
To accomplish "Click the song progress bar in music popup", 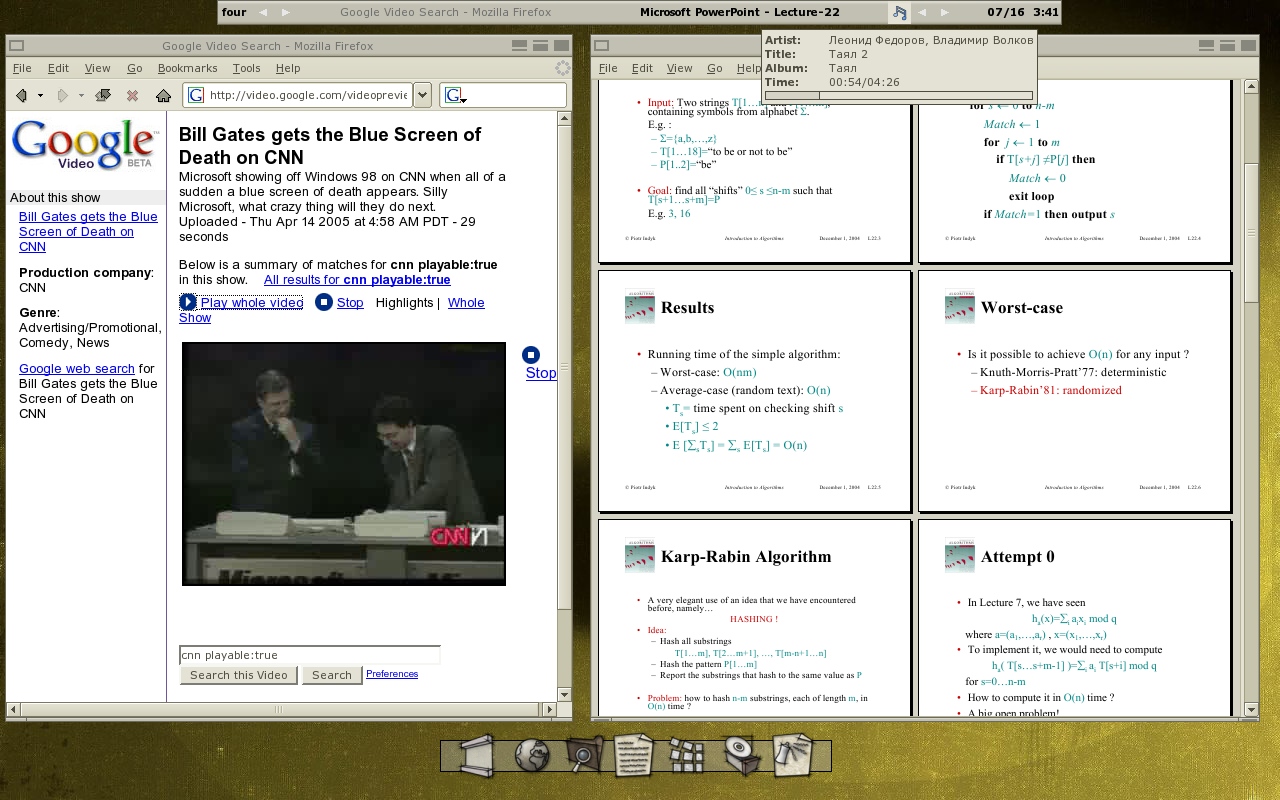I will [x=898, y=96].
